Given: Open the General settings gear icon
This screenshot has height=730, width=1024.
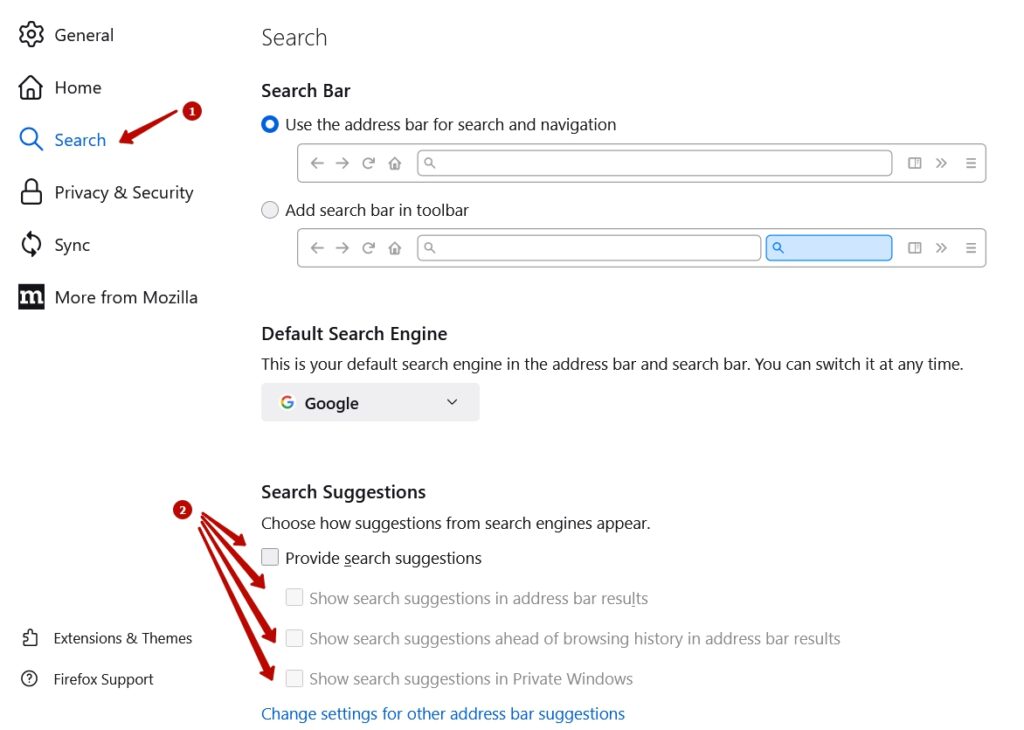Looking at the screenshot, I should [31, 34].
